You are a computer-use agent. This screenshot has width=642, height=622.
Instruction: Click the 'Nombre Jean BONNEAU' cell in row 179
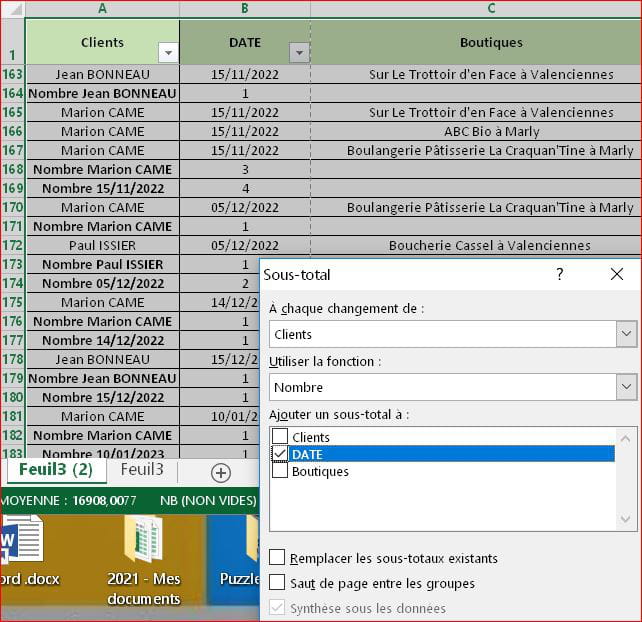[102, 378]
